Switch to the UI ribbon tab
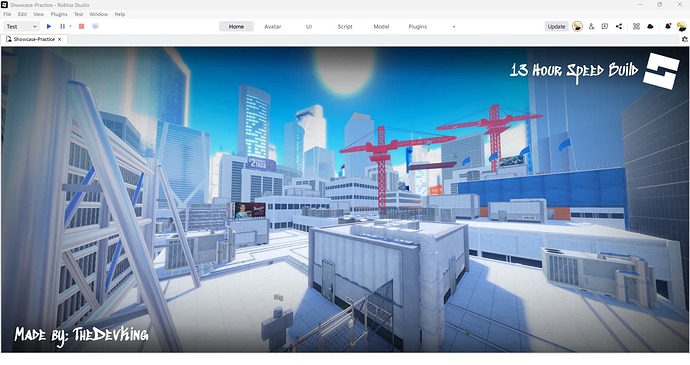The height and width of the screenshot is (365, 690). (309, 26)
